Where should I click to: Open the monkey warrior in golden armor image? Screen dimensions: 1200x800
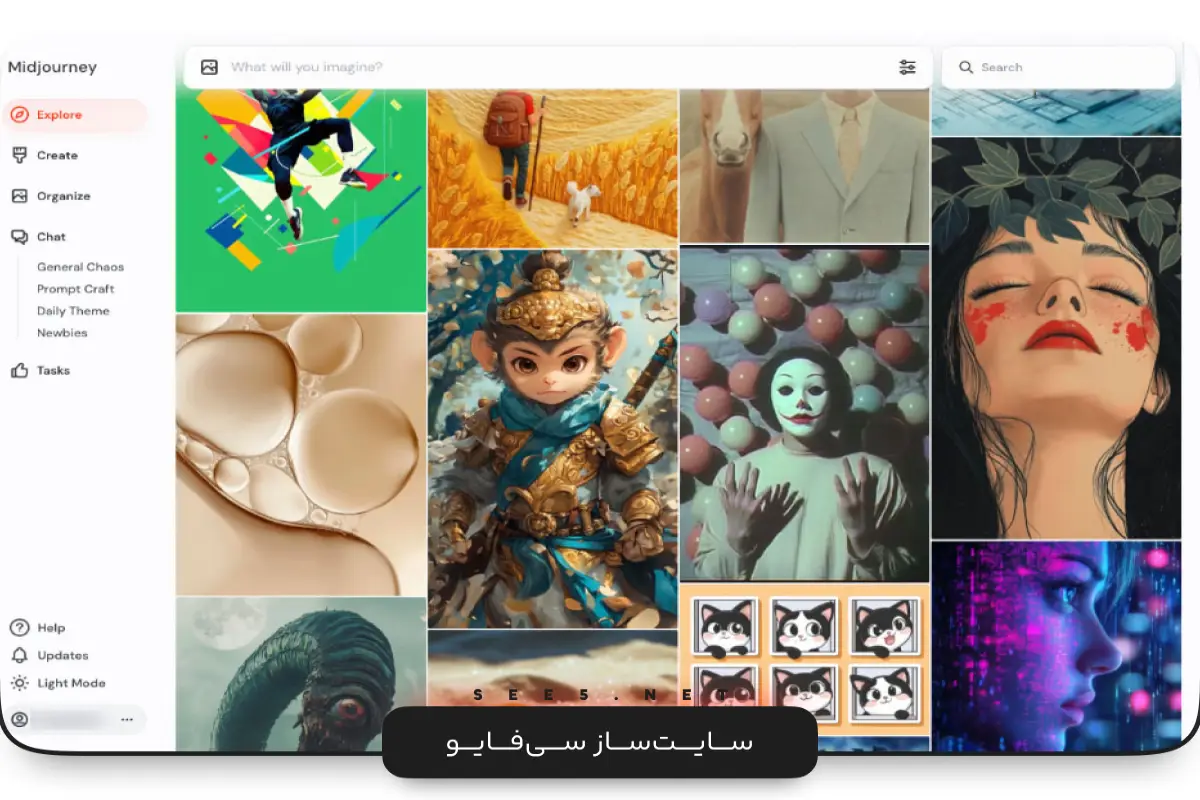553,439
